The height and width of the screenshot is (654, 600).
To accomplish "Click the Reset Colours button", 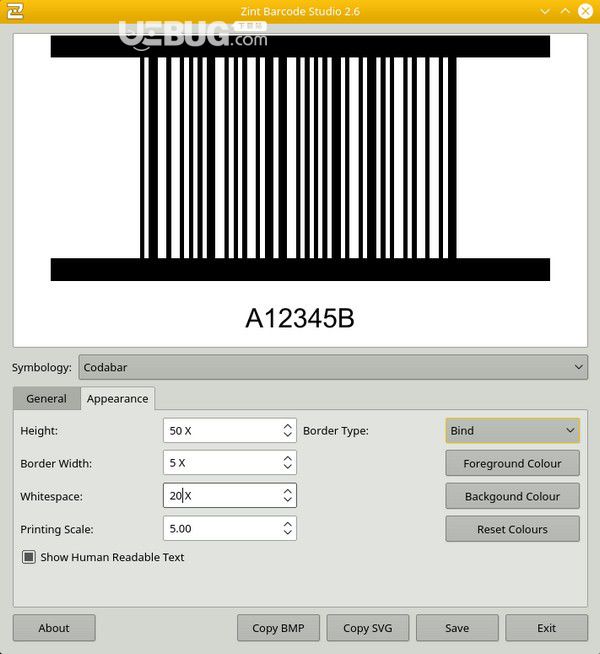I will (x=512, y=529).
